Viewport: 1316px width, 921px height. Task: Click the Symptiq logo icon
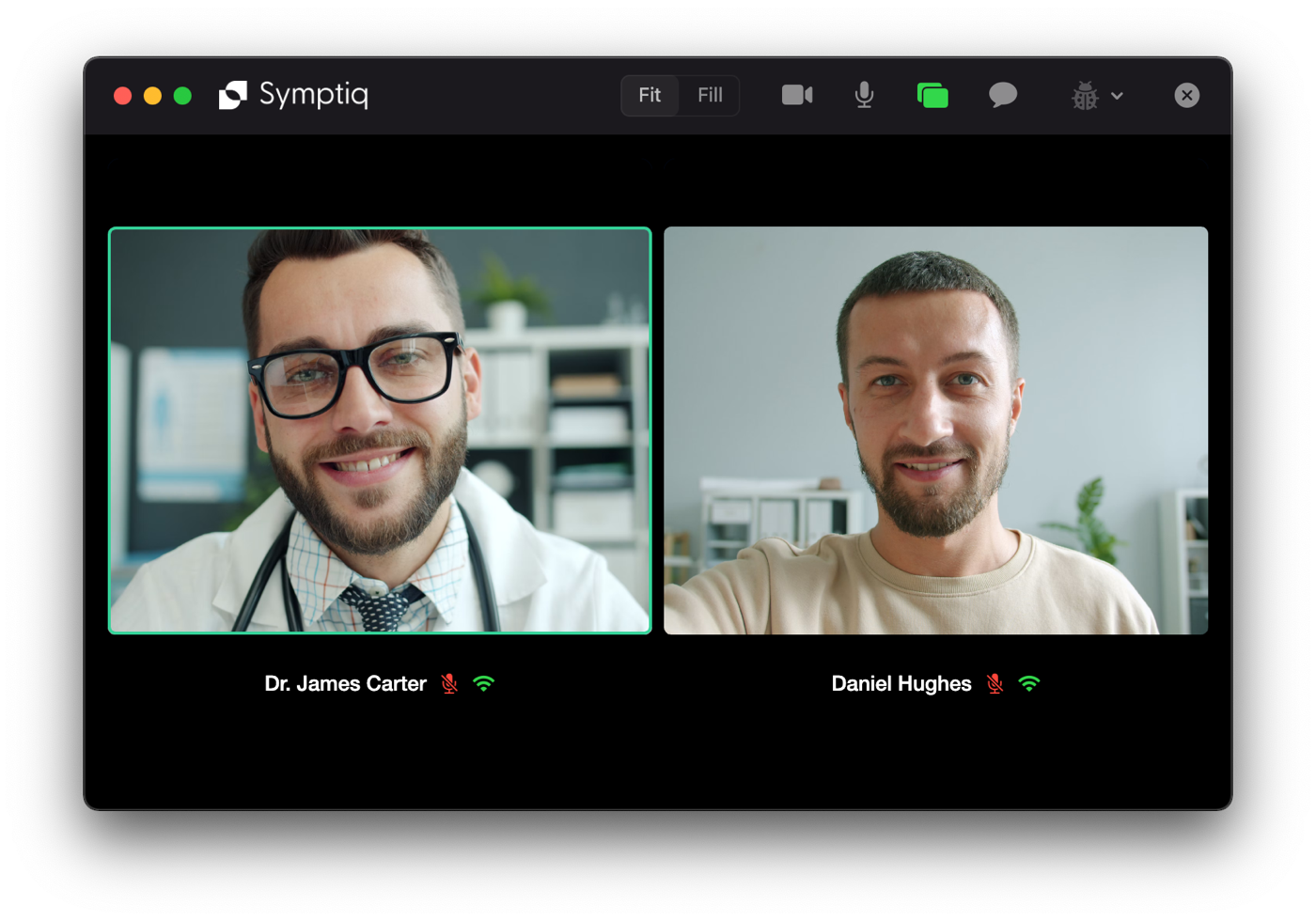pos(233,95)
